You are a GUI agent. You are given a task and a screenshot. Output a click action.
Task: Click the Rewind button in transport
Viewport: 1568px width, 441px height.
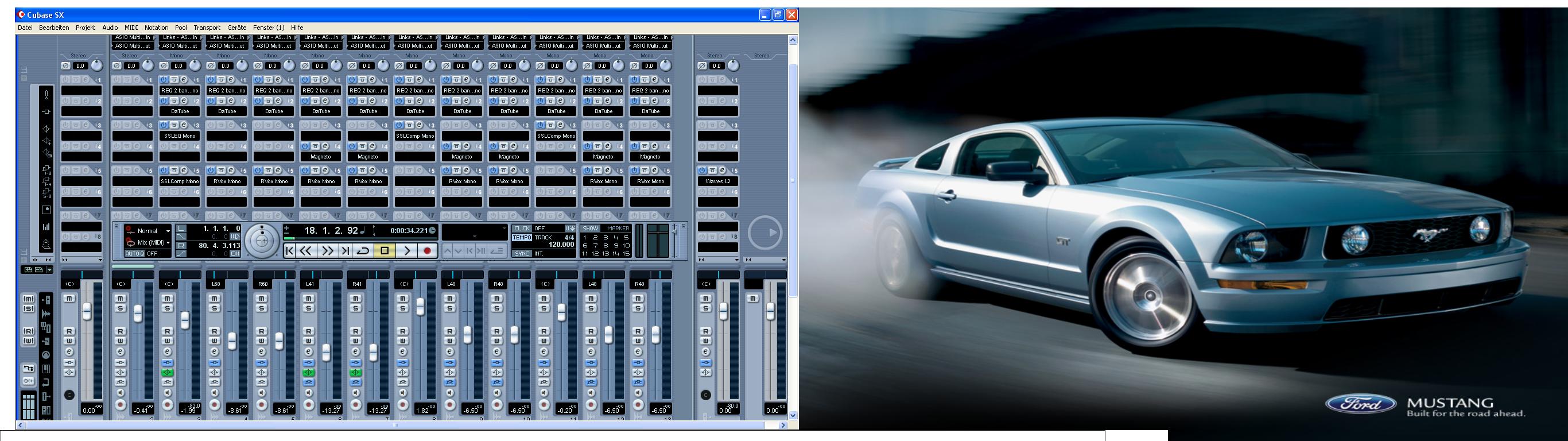tap(306, 250)
